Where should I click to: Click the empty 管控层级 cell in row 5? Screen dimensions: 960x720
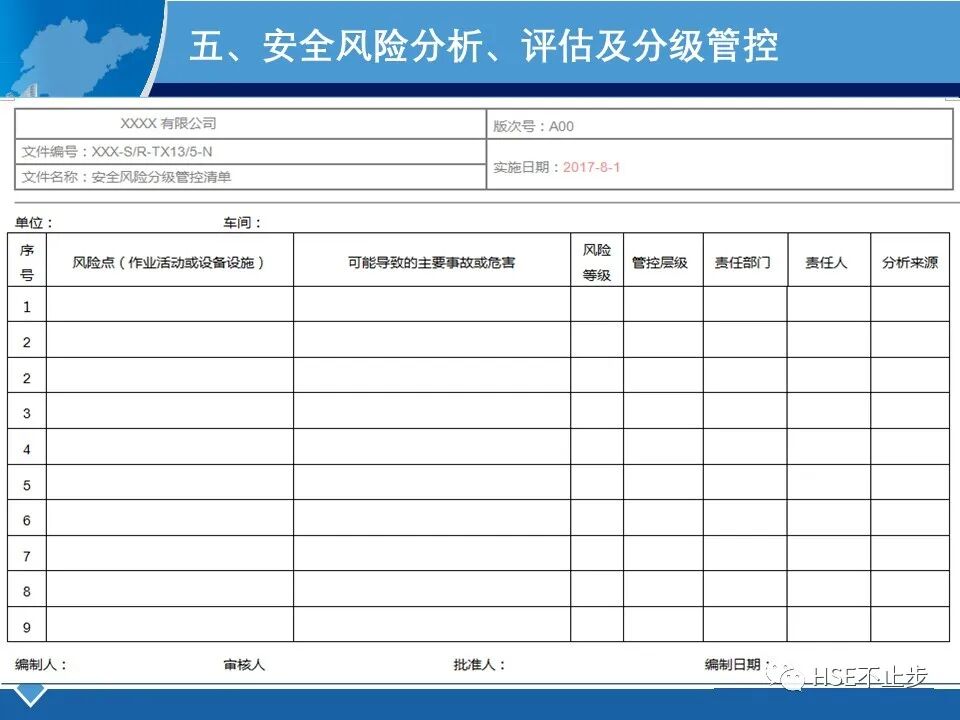pos(663,482)
